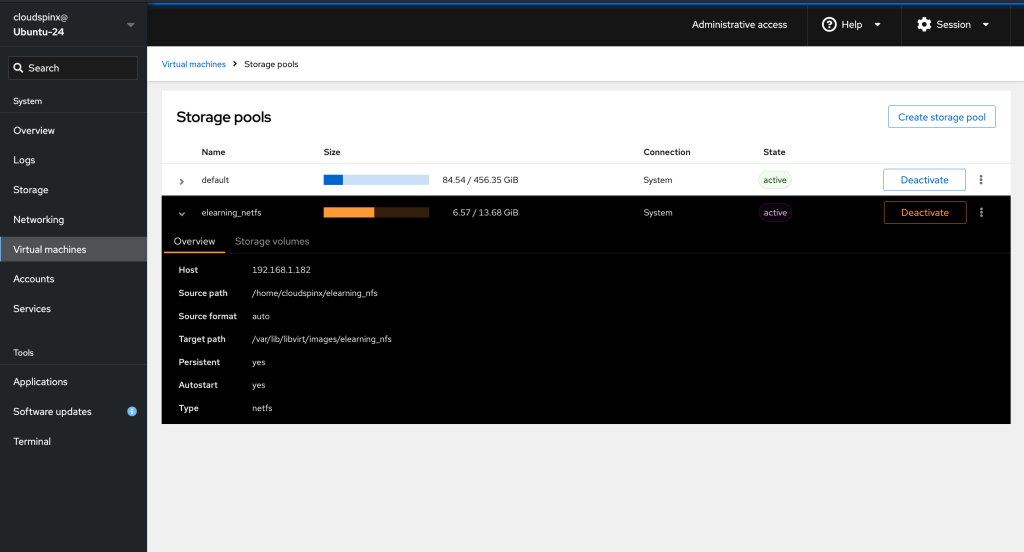Open Software updates in the sidebar

pos(73,412)
